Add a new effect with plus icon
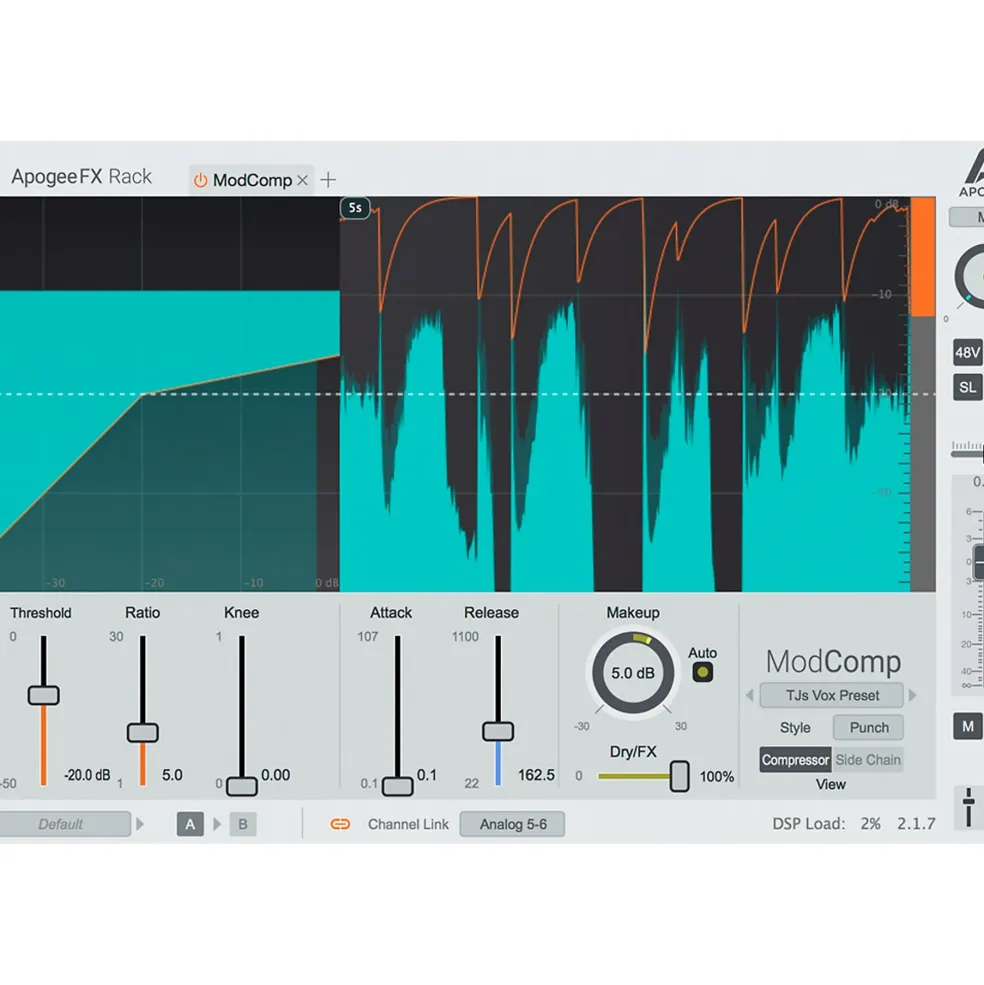The width and height of the screenshot is (984, 985). (x=328, y=180)
